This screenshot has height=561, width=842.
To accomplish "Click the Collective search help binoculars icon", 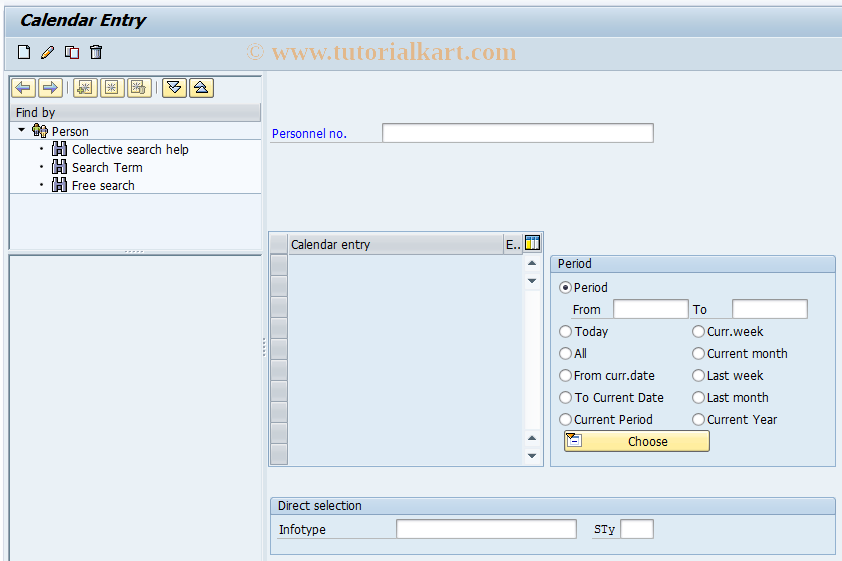I will (x=59, y=149).
